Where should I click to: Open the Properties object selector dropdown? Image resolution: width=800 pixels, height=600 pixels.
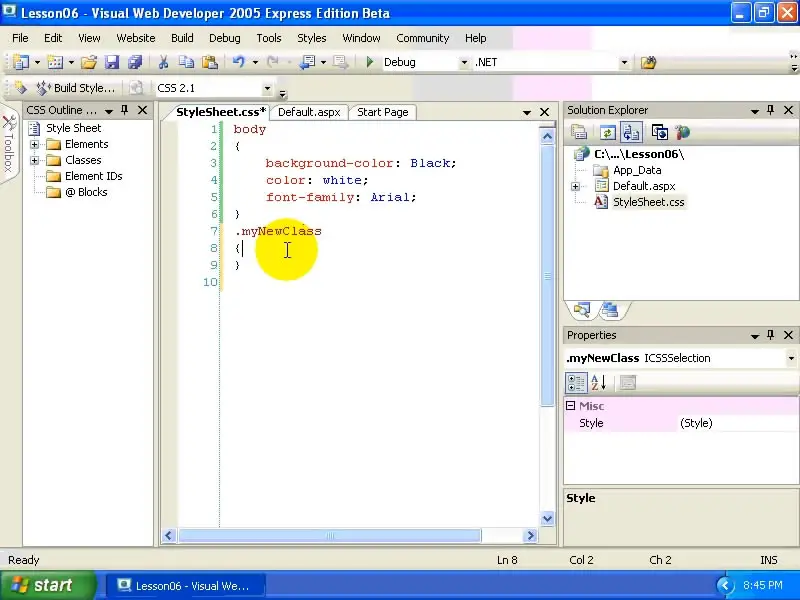pos(791,358)
